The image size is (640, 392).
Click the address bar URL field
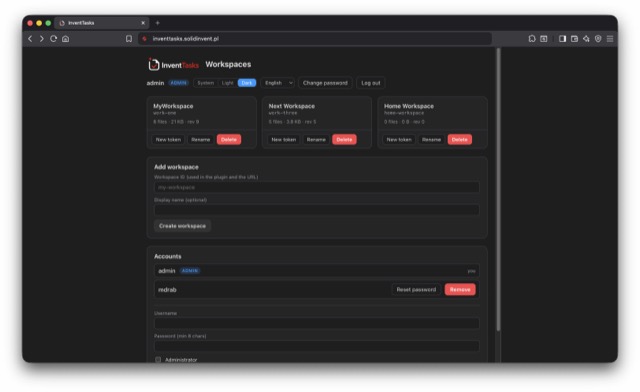(x=314, y=39)
